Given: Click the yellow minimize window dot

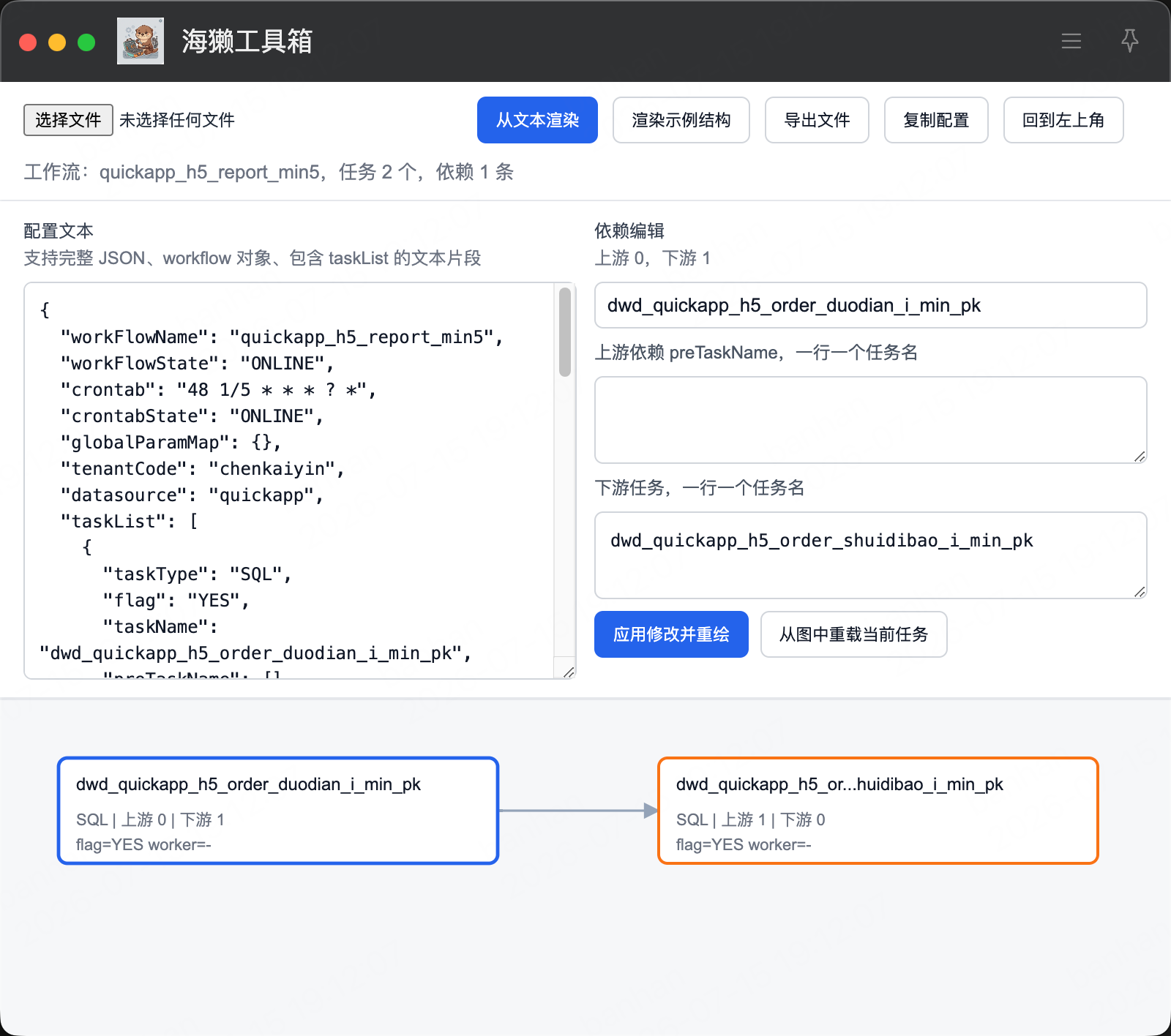Looking at the screenshot, I should point(57,42).
